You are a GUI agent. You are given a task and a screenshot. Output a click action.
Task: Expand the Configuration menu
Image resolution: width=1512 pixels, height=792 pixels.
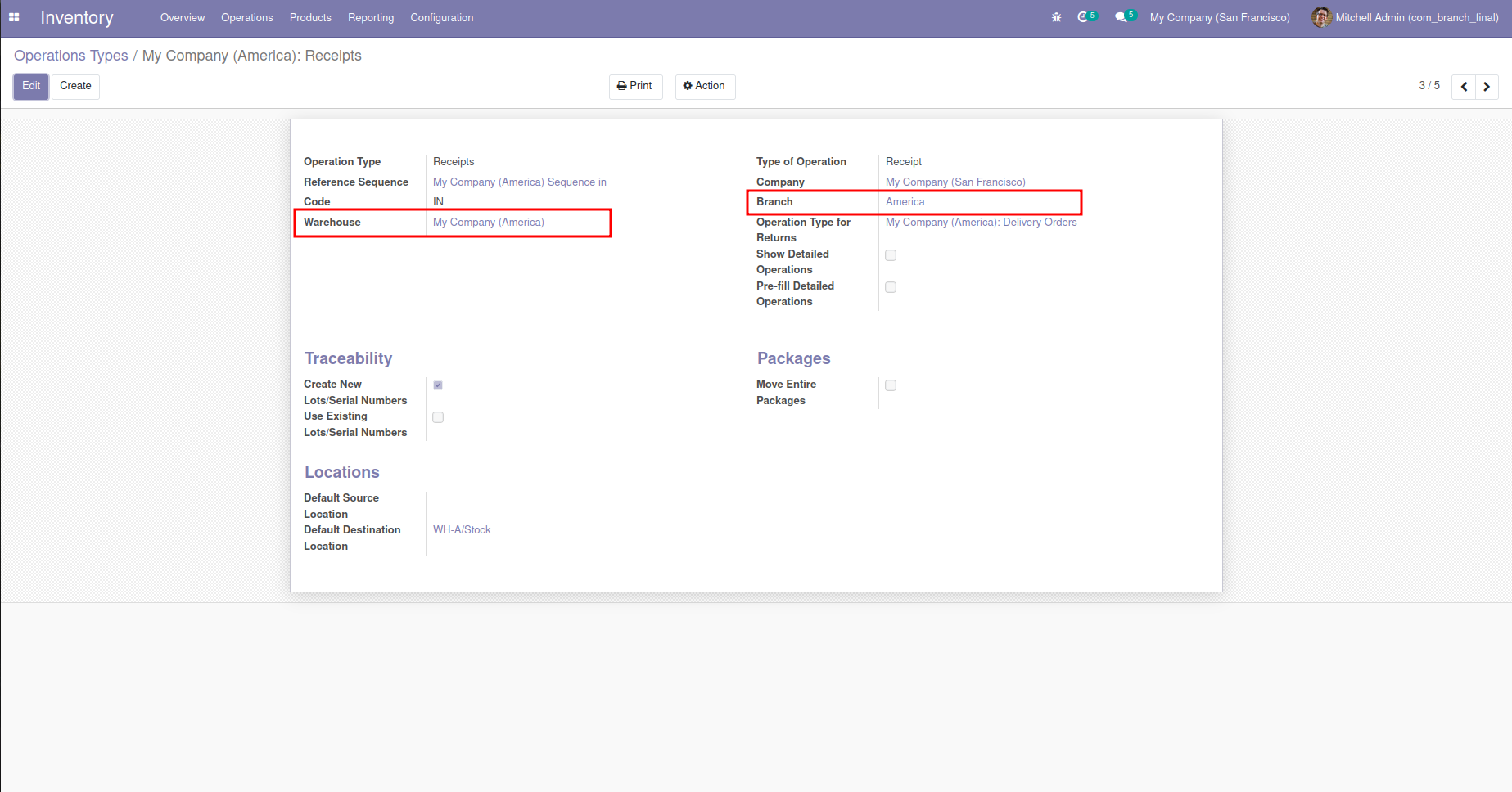[x=441, y=17]
